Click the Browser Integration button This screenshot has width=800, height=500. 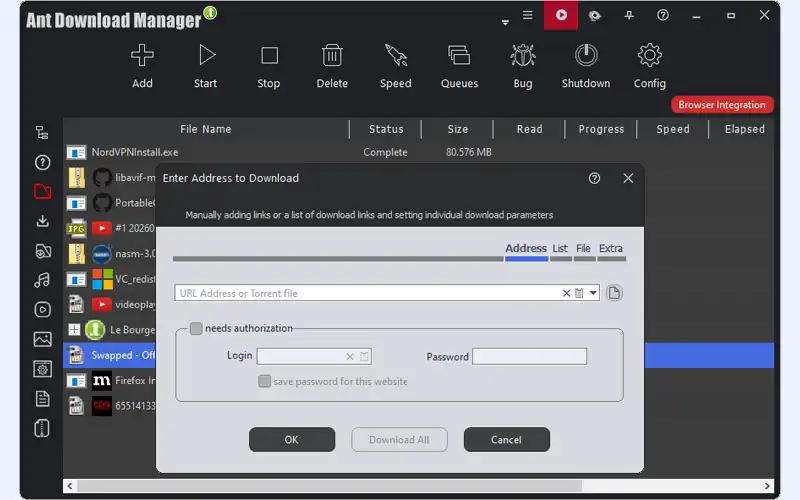722,105
